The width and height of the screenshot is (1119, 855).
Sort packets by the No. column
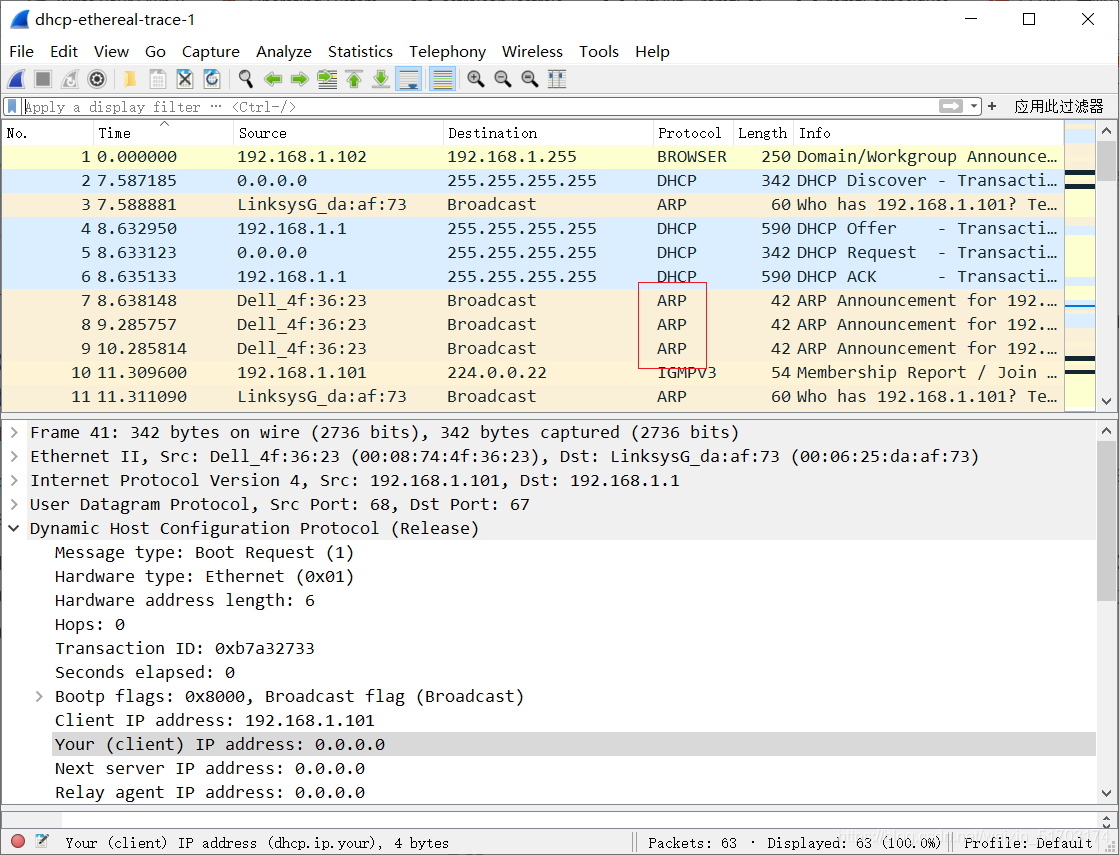tap(48, 133)
